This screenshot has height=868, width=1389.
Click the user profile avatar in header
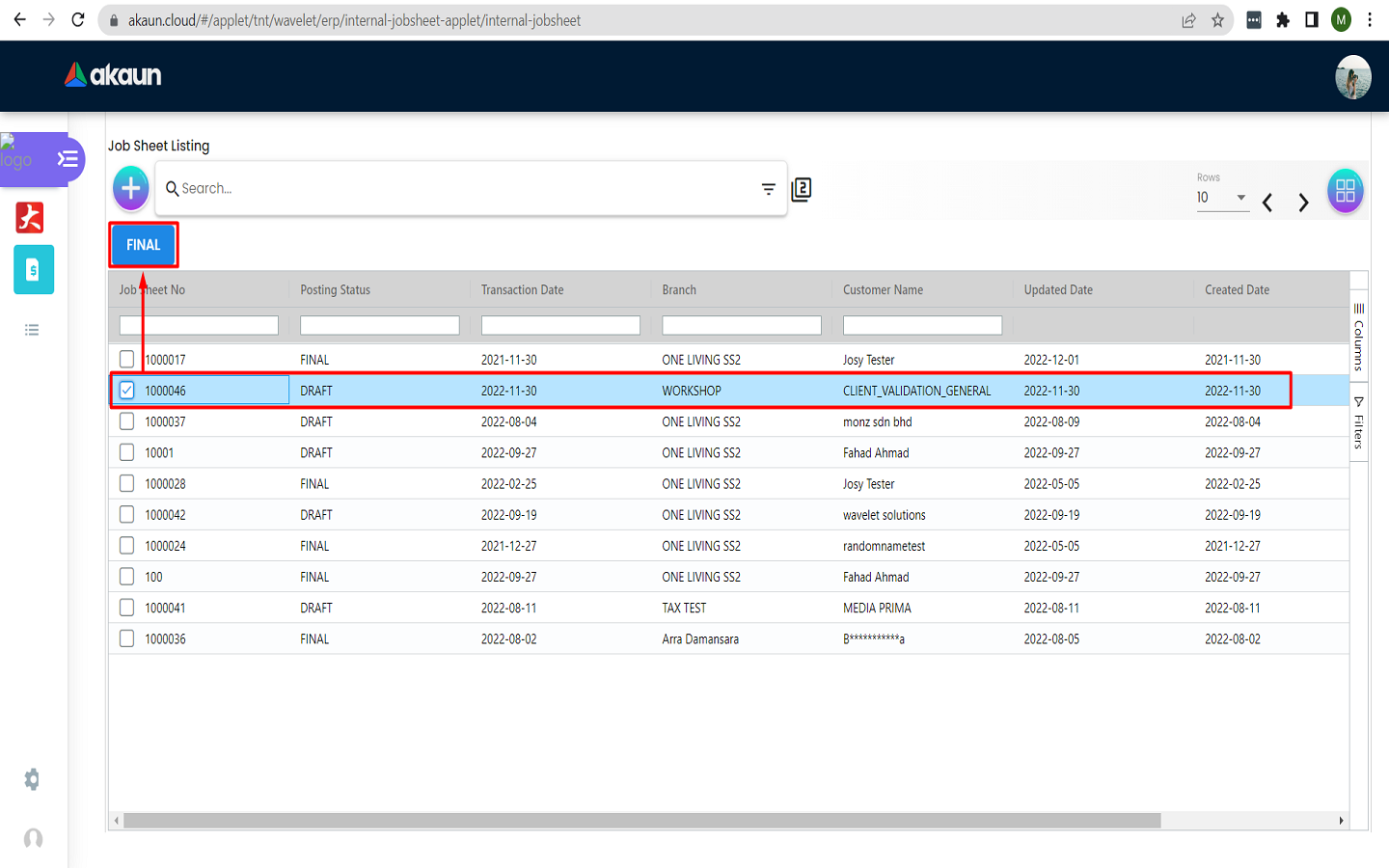(x=1352, y=77)
